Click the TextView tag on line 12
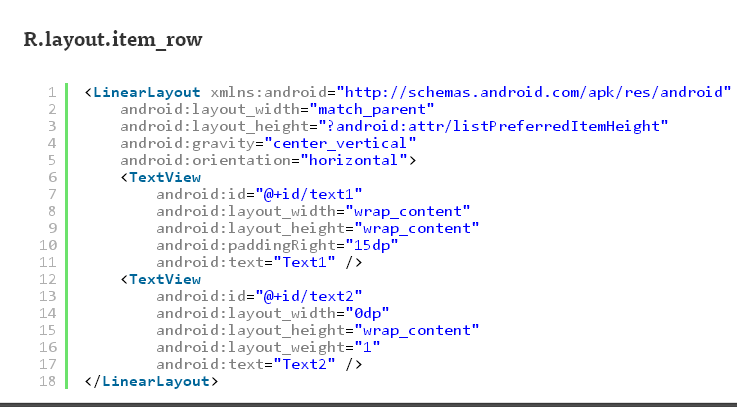Screen dimensions: 737x408 pos(165,280)
